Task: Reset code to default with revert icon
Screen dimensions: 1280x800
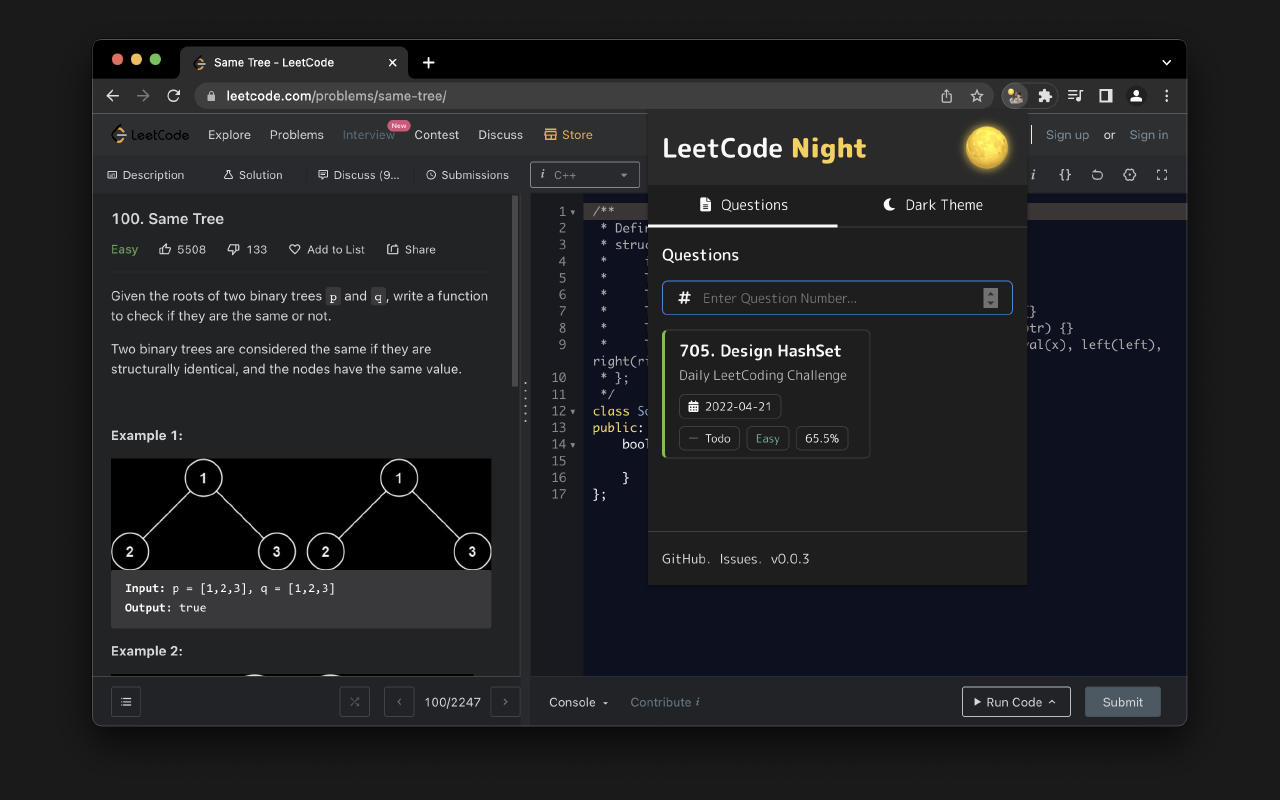Action: (1097, 175)
